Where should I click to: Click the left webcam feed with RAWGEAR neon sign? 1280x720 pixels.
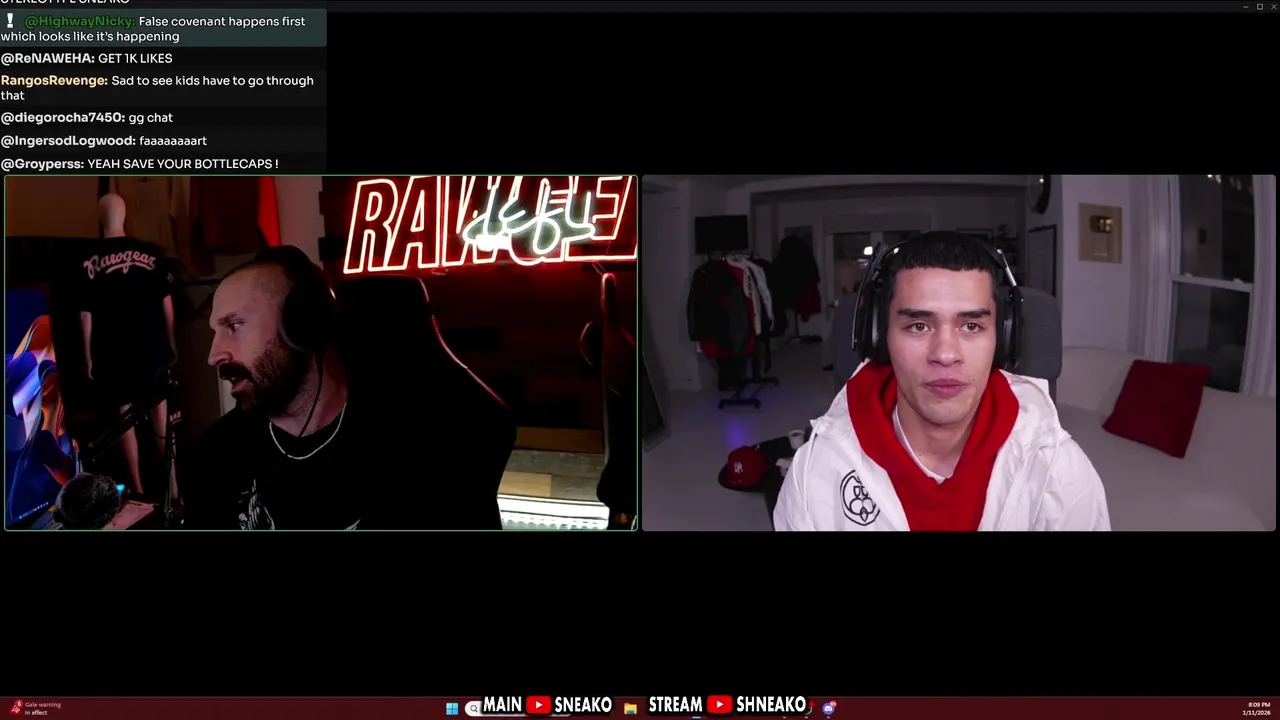pyautogui.click(x=321, y=353)
